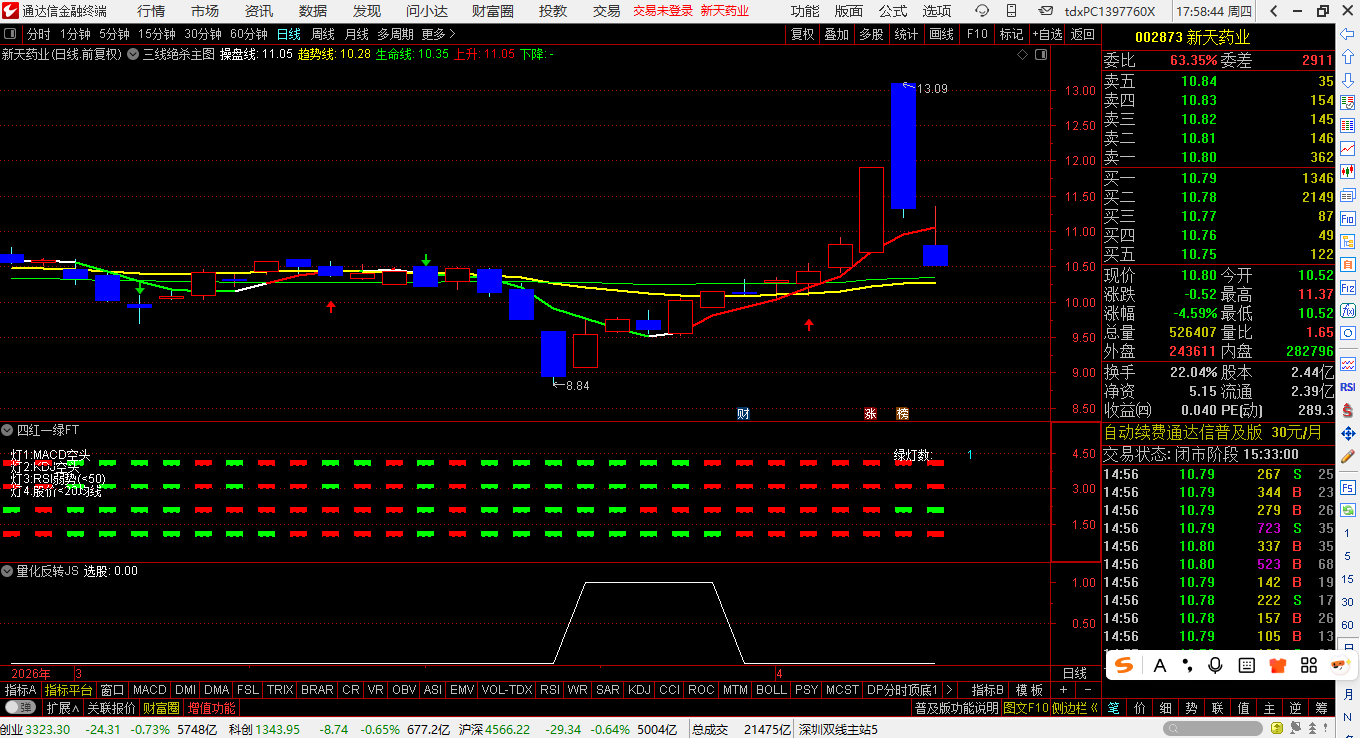Click the 画线 drawing button

coord(941,34)
